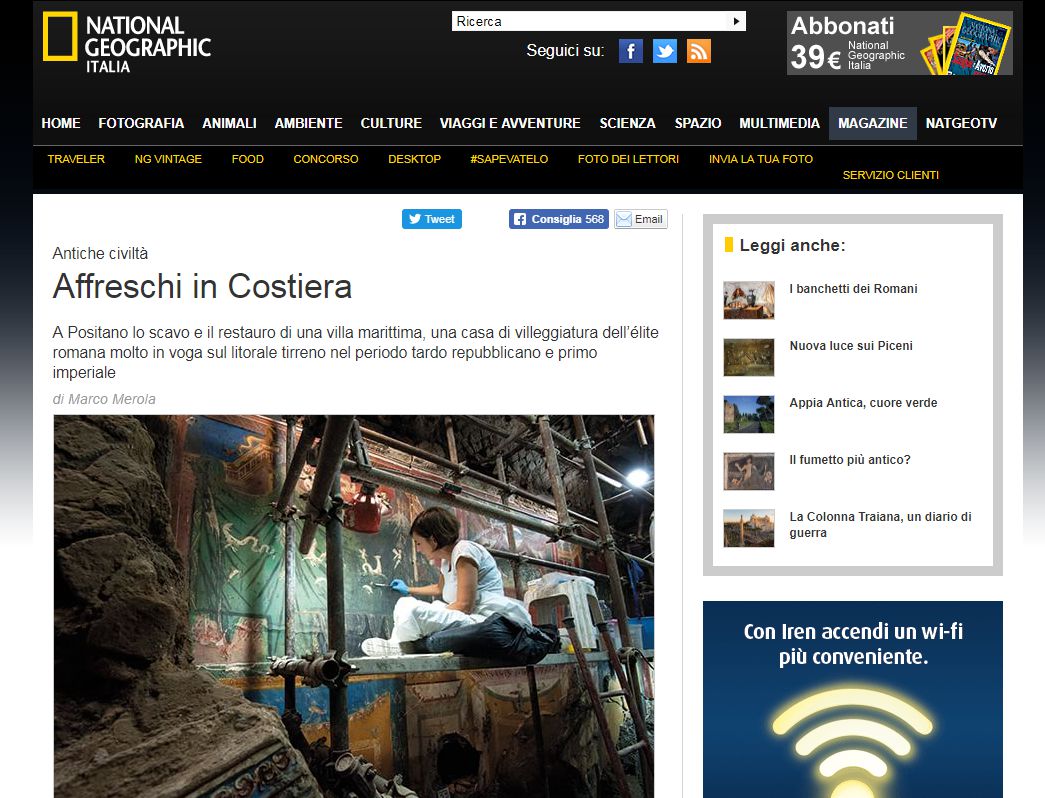
Task: Open thumbnail for Appia Antica, cuore verde
Action: (x=749, y=414)
